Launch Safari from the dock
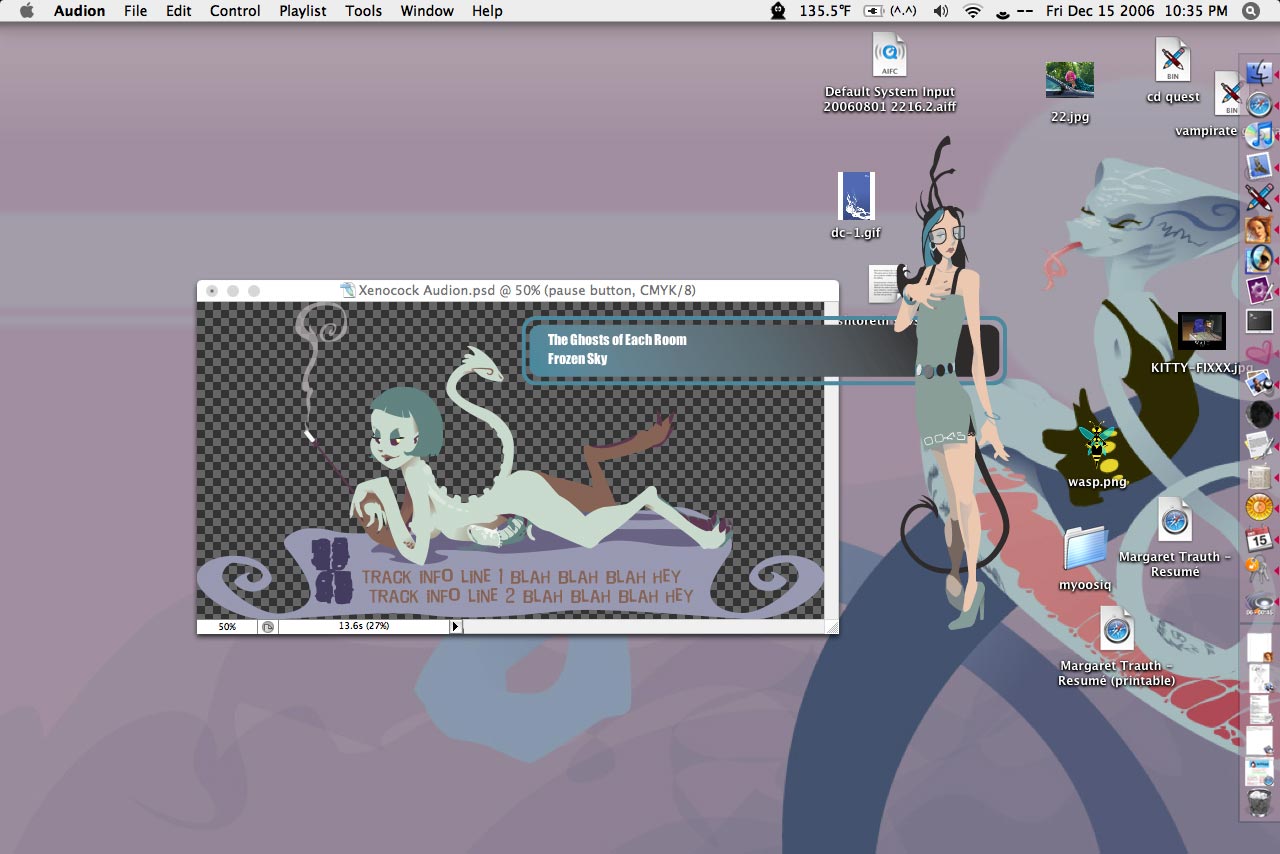Viewport: 1280px width, 854px height. pyautogui.click(x=1259, y=104)
